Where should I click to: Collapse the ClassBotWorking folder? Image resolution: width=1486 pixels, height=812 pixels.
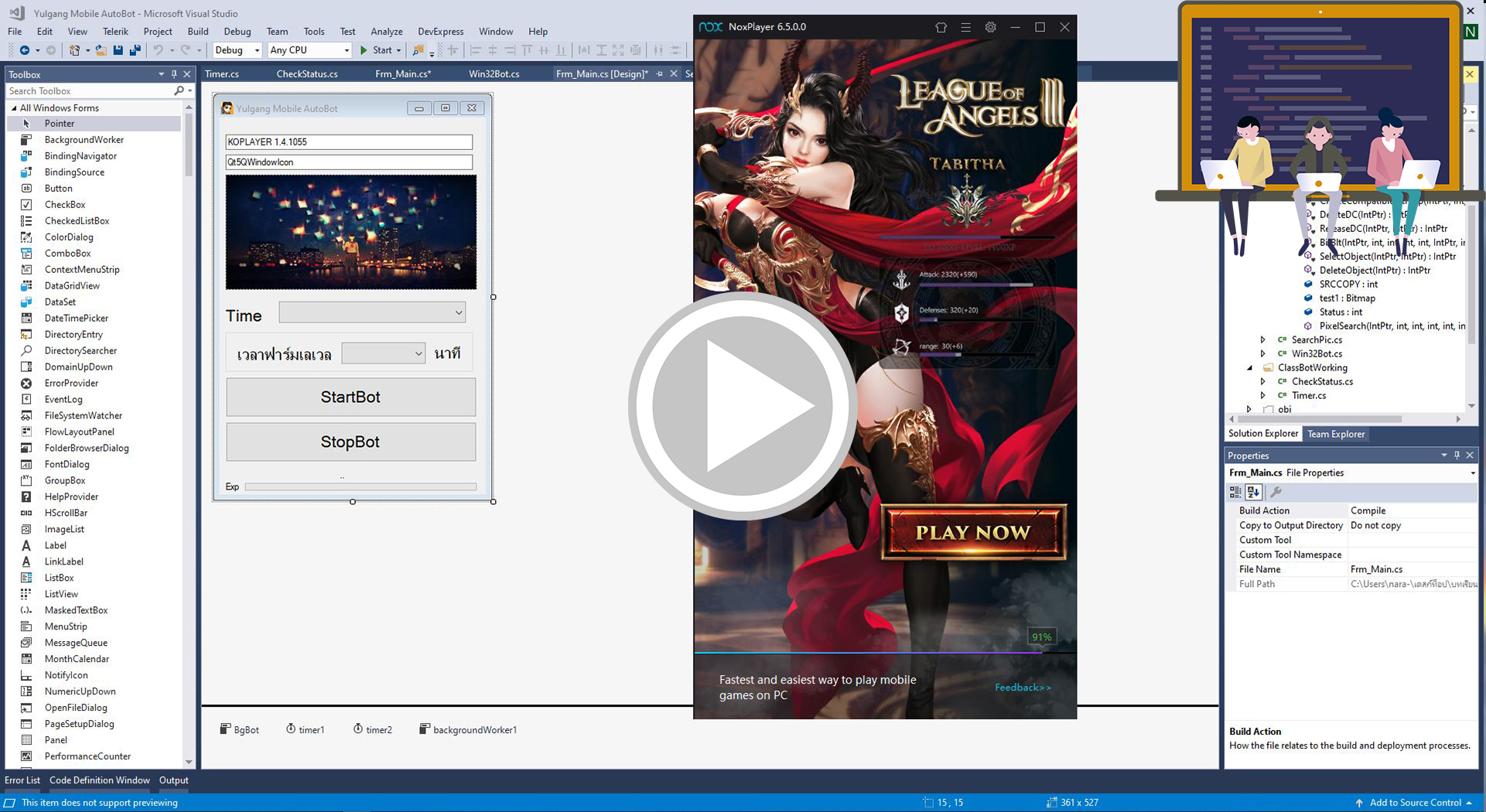click(1249, 368)
